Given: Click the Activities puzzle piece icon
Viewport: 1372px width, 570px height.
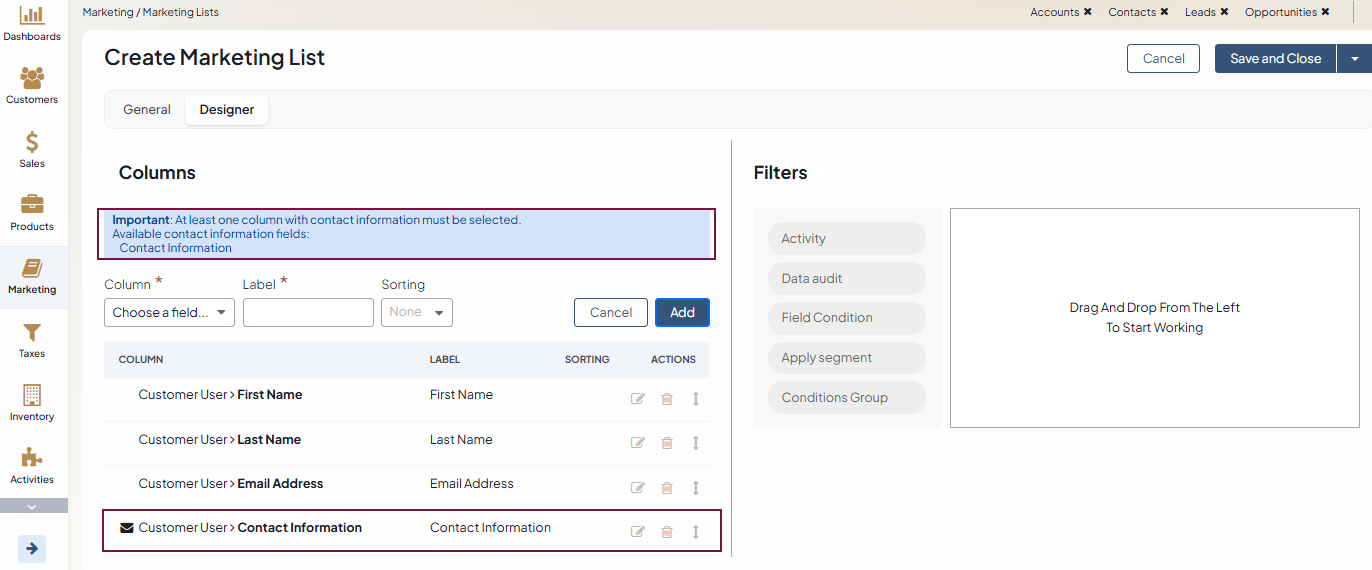Looking at the screenshot, I should [32, 458].
